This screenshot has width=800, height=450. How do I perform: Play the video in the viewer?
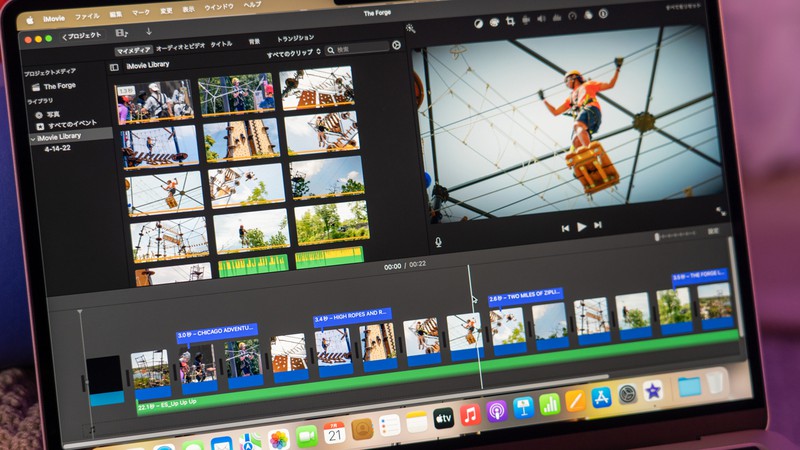click(x=581, y=227)
